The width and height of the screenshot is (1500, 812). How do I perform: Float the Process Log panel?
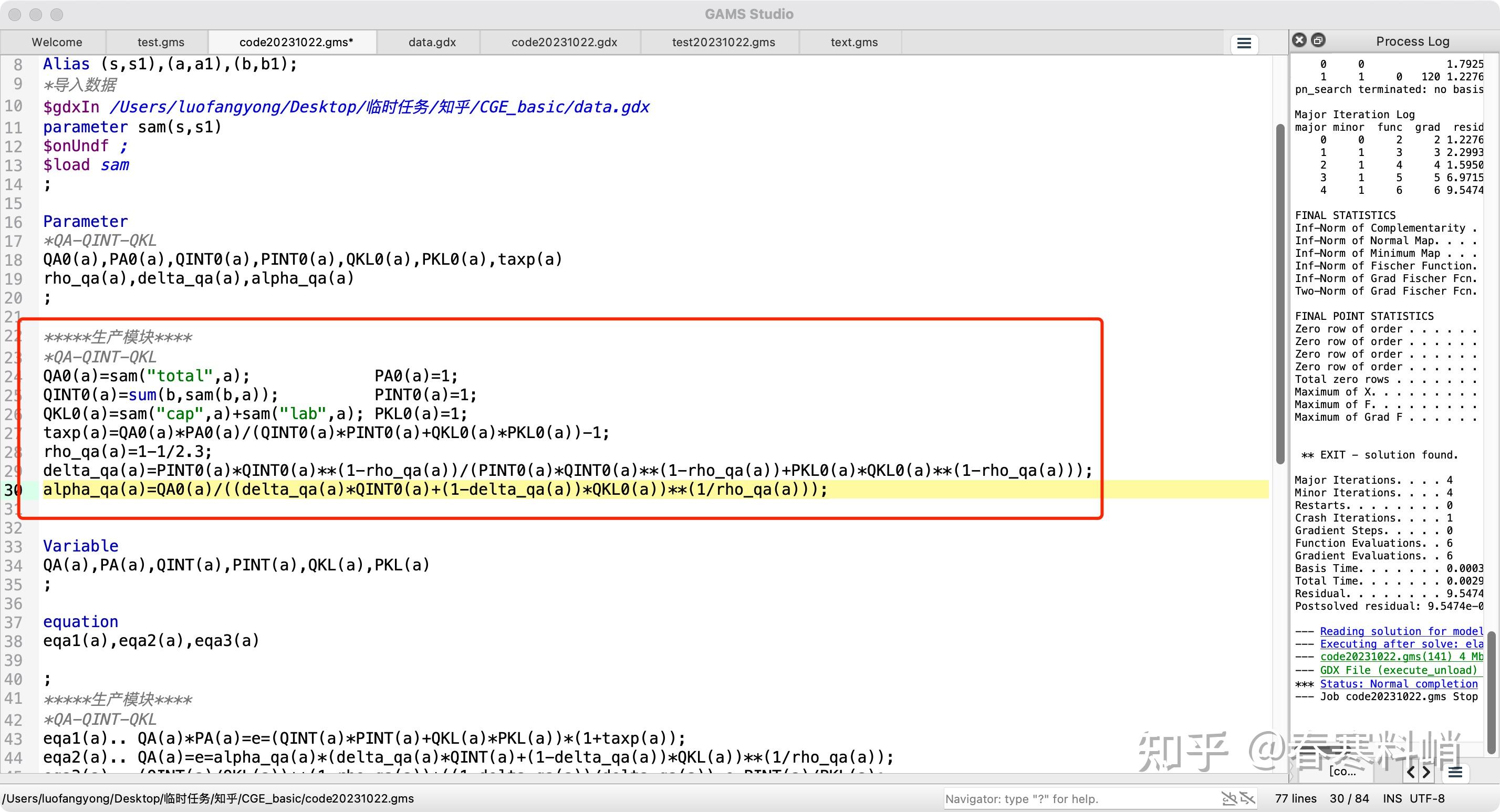[1318, 40]
